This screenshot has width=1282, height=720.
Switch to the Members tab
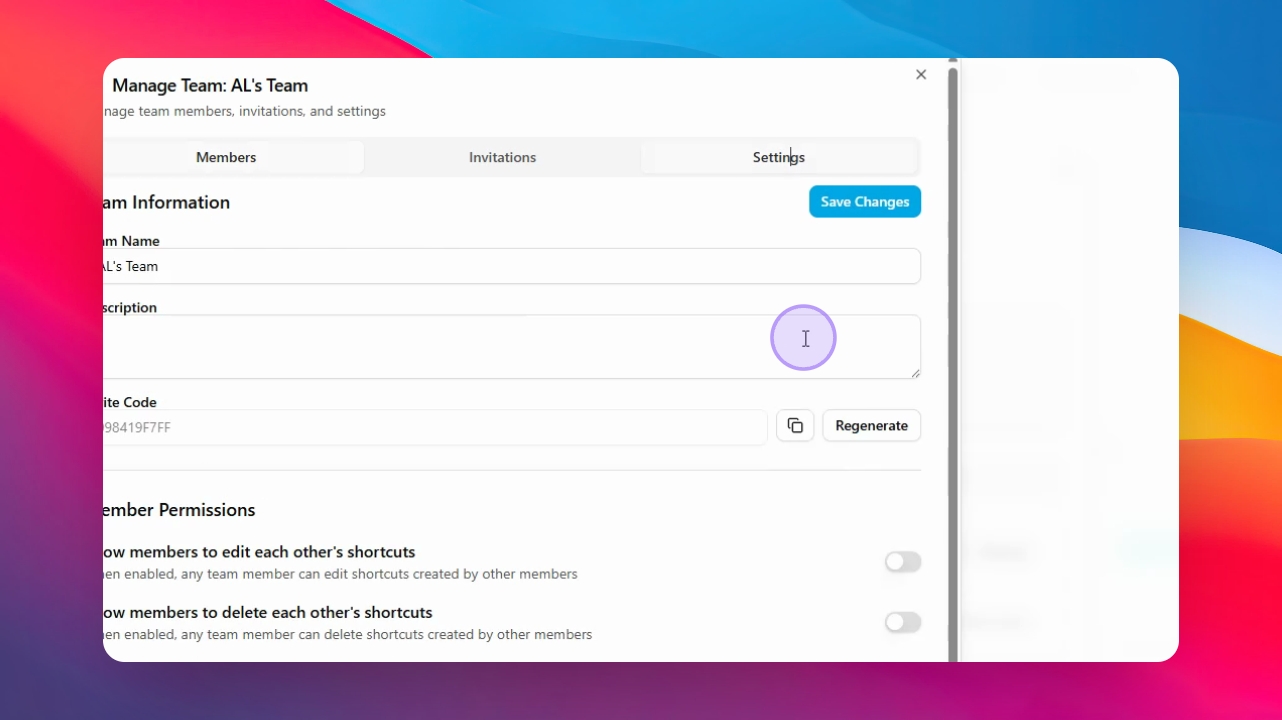tap(226, 157)
